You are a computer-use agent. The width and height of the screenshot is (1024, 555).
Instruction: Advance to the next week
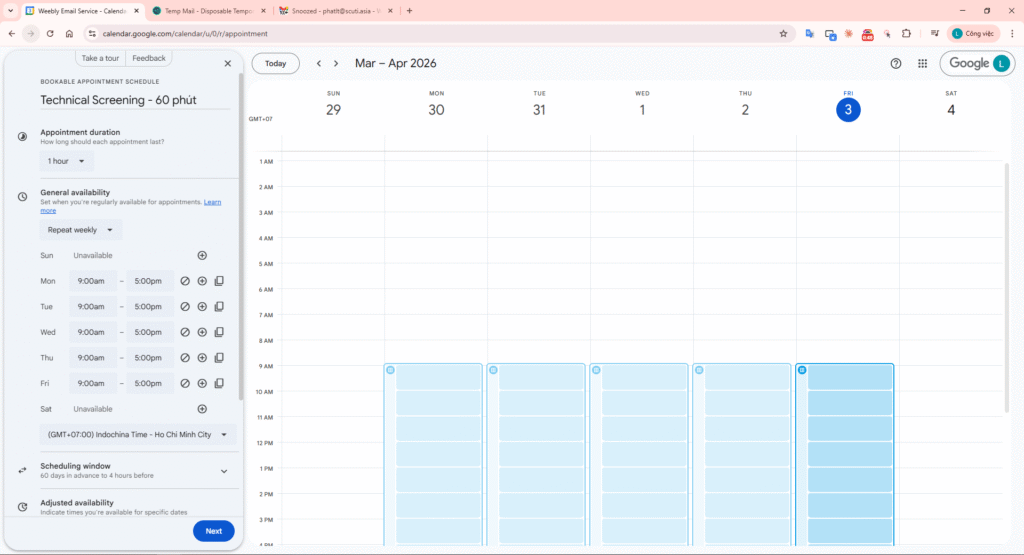tap(338, 63)
